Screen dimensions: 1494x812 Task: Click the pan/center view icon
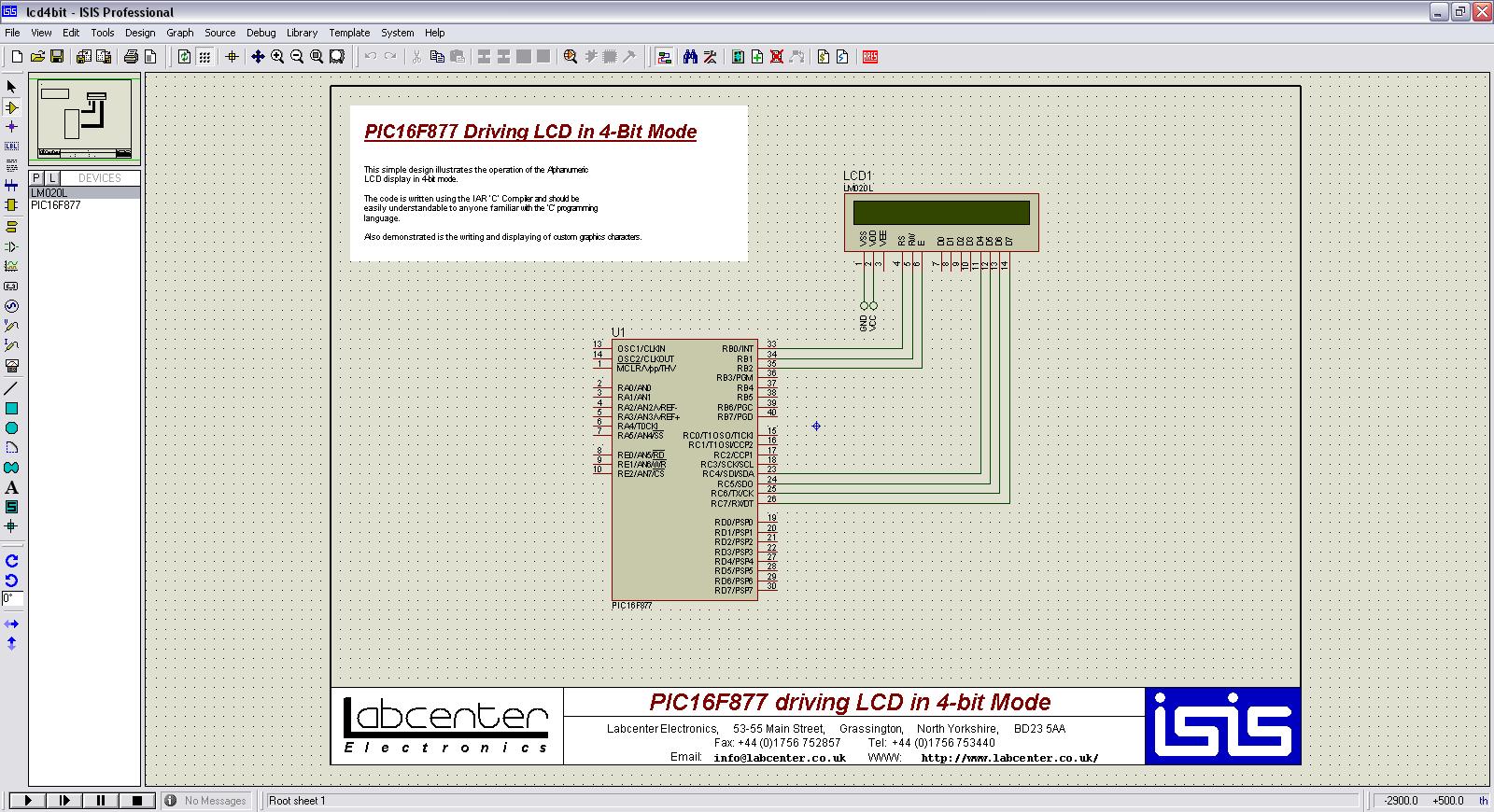[x=258, y=57]
